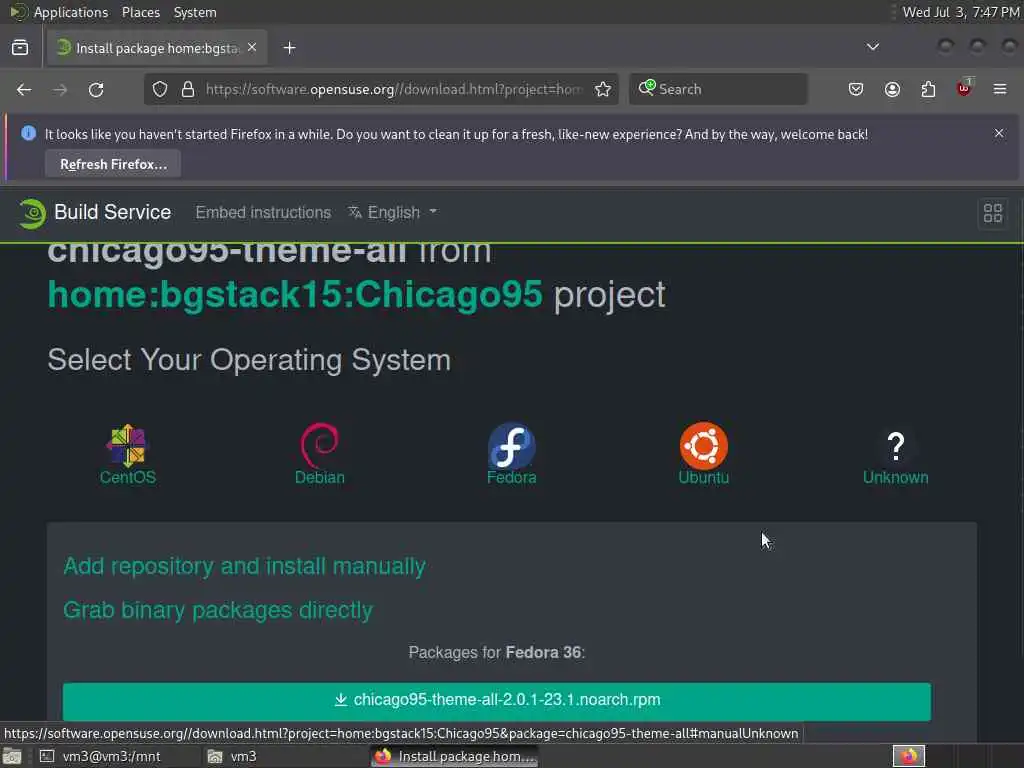Click the Firefox workspace icon at taskbar right
The image size is (1024, 768).
(x=908, y=756)
